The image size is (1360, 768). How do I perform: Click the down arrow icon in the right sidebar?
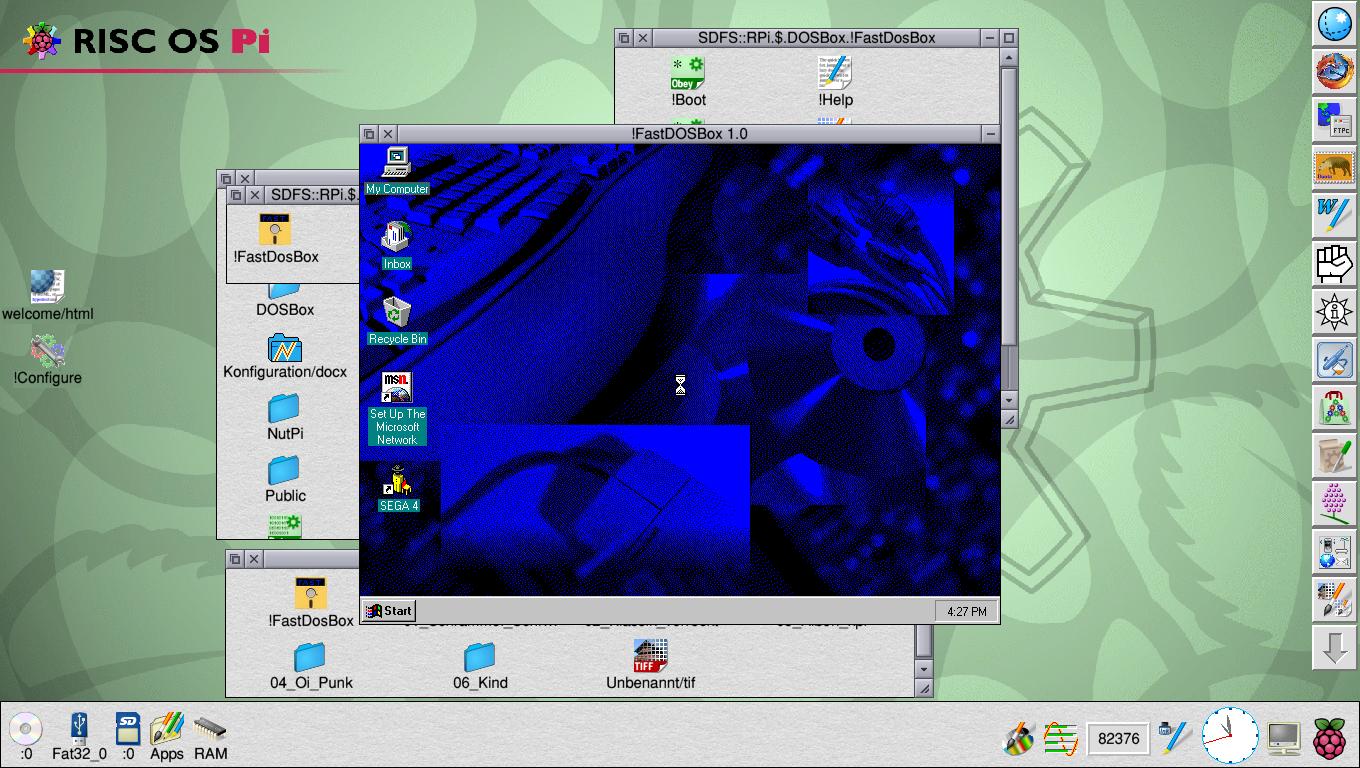point(1334,648)
